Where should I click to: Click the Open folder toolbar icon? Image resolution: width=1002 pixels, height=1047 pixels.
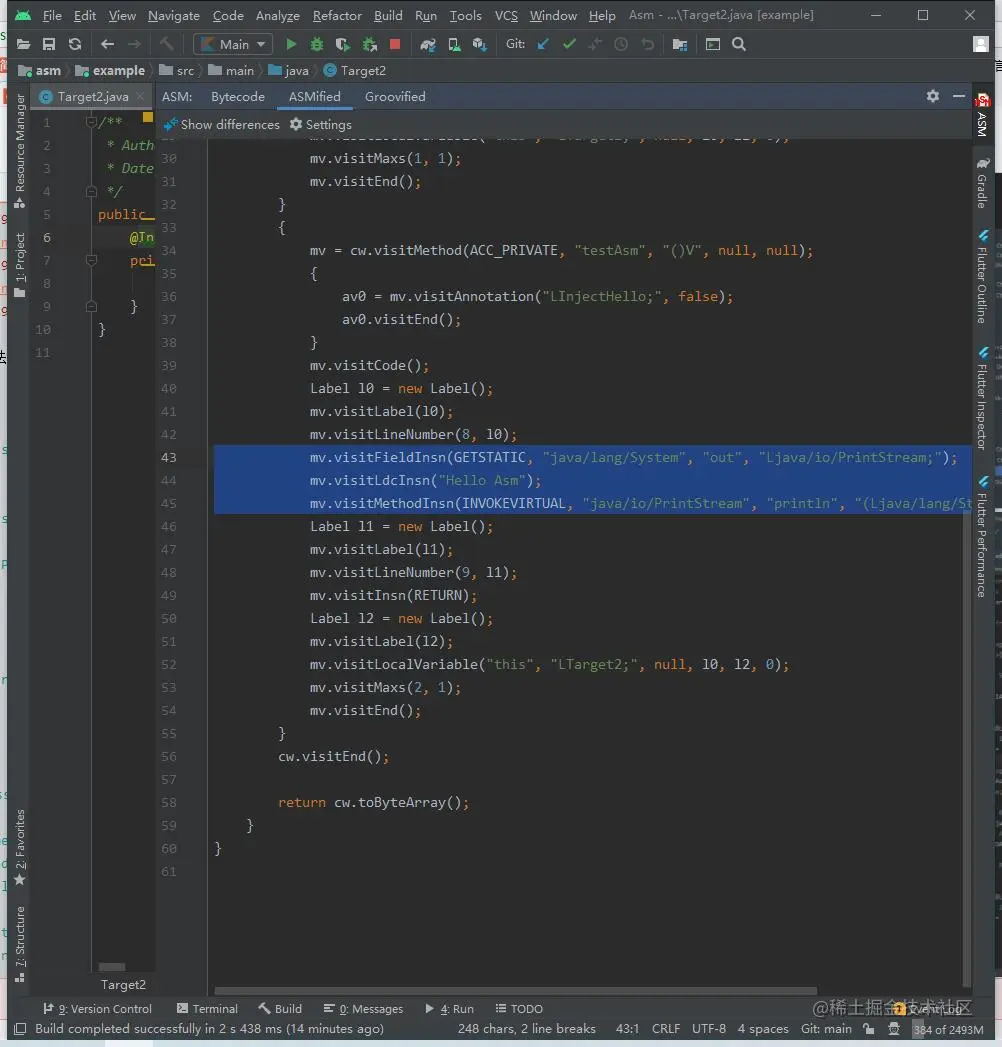coord(23,45)
